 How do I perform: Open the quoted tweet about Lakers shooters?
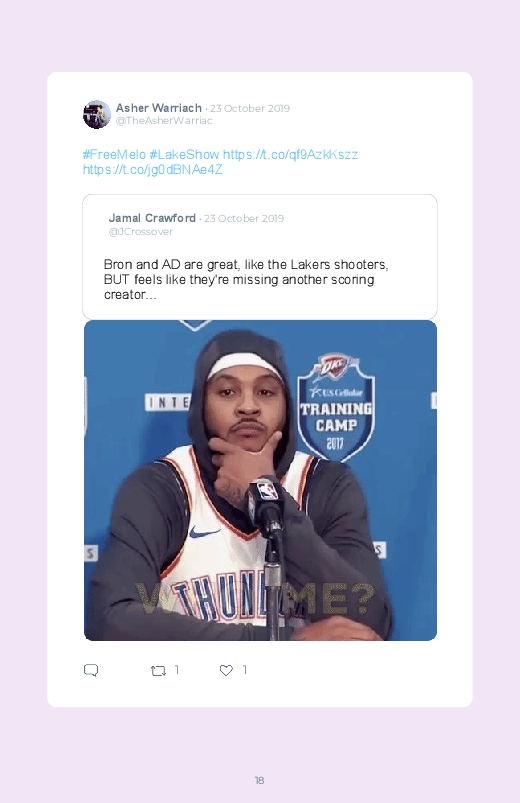[x=260, y=257]
